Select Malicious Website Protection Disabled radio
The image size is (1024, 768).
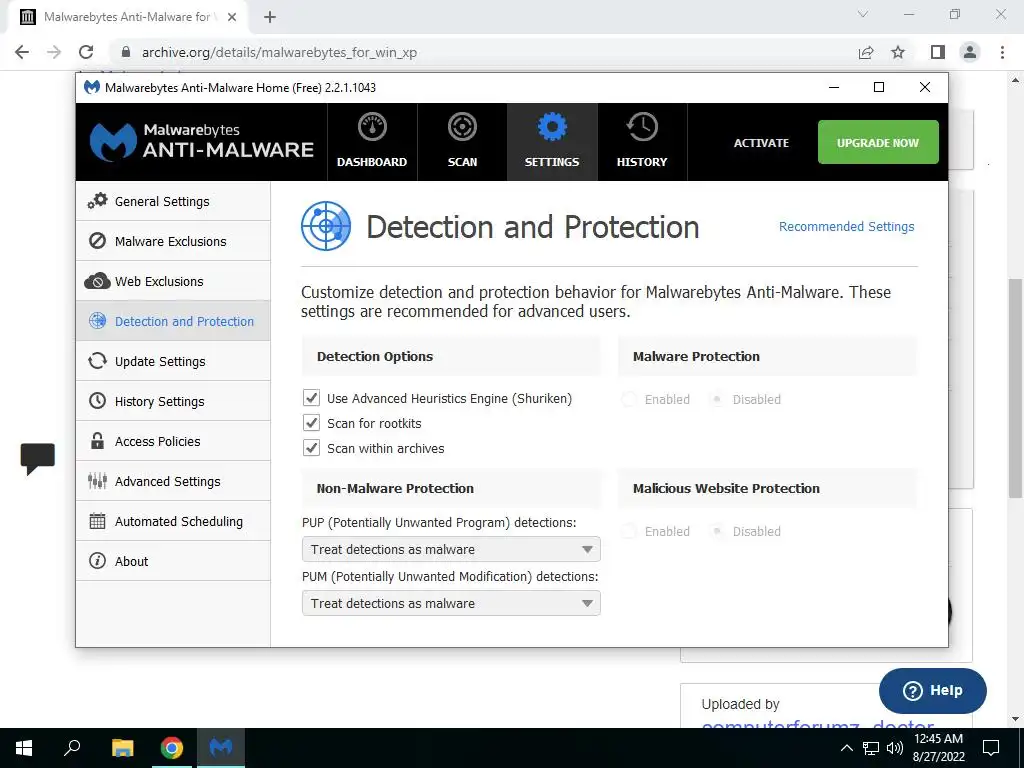[717, 531]
